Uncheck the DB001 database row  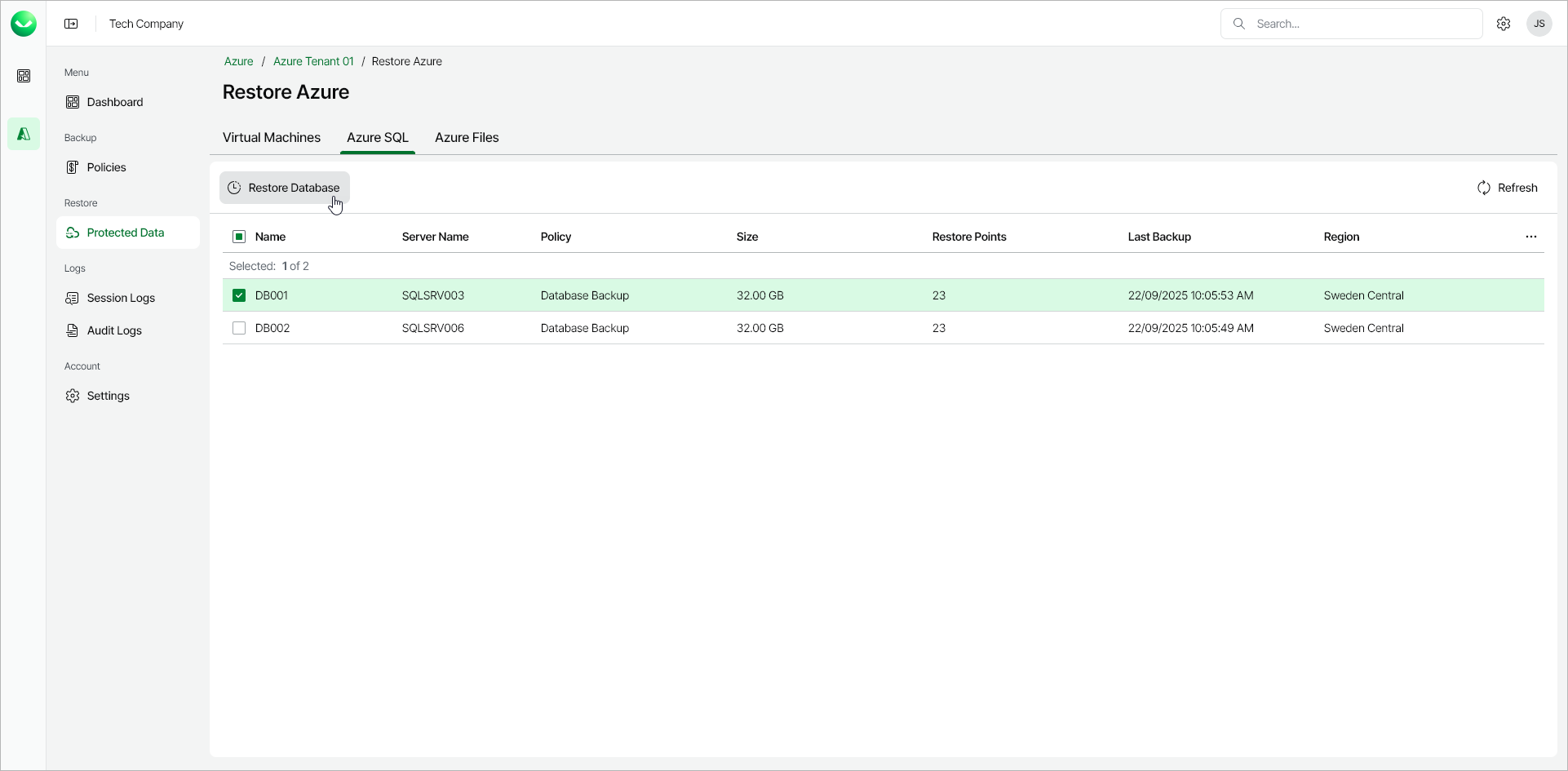[238, 295]
